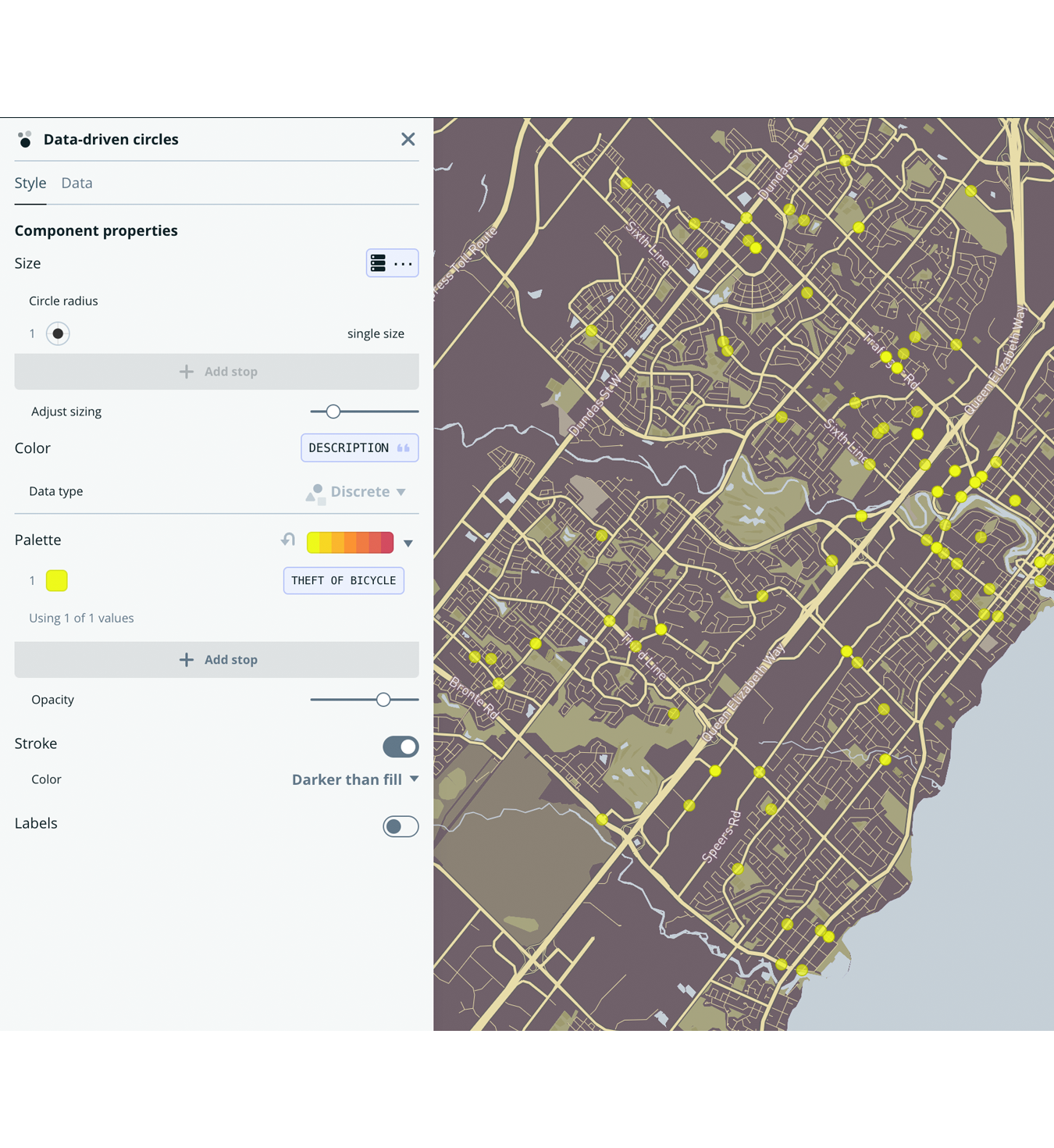The image size is (1054, 1148).
Task: Click the plus icon on Add stop
Action: [x=187, y=372]
